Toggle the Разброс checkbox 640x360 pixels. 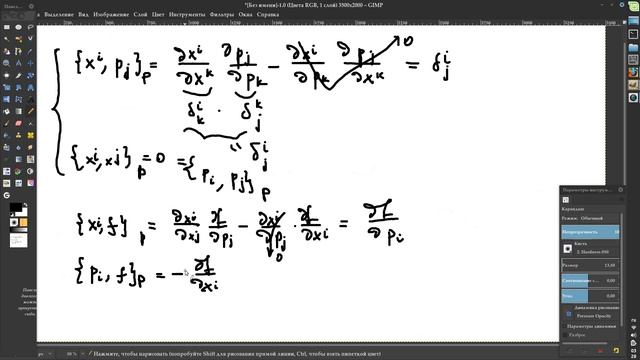click(565, 335)
